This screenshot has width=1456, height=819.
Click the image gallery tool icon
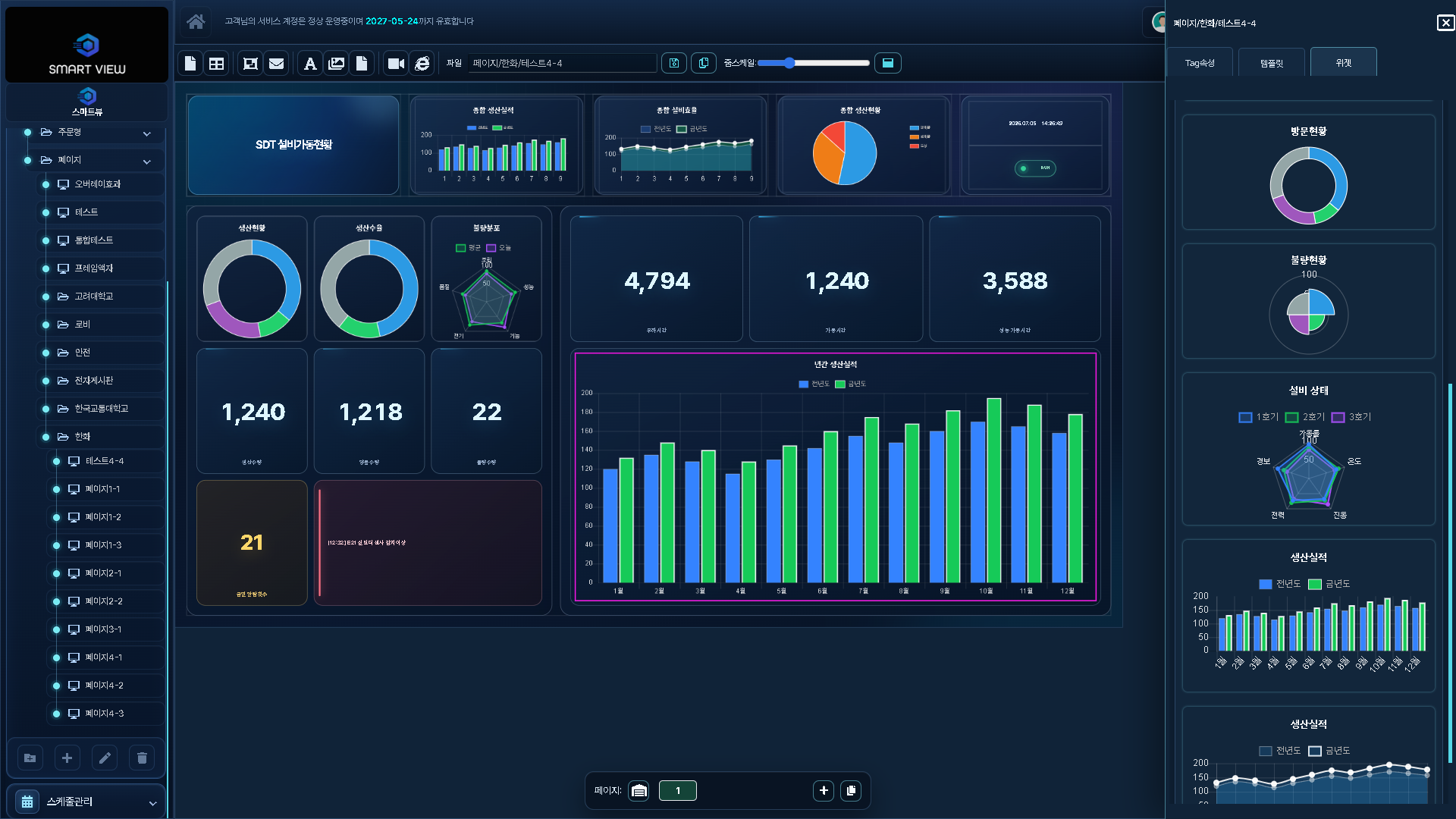click(x=337, y=64)
